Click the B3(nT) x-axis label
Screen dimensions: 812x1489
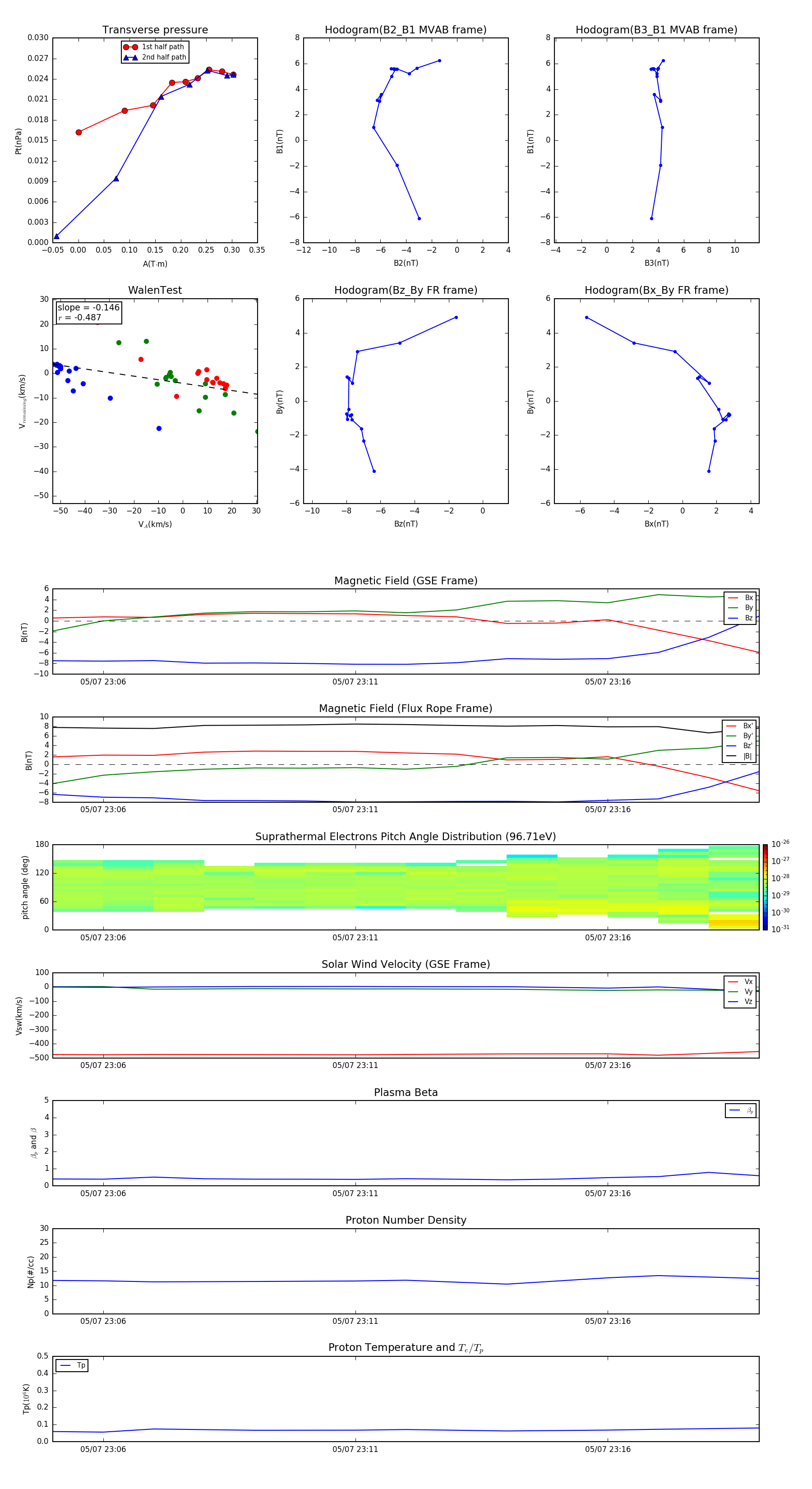tap(656, 263)
